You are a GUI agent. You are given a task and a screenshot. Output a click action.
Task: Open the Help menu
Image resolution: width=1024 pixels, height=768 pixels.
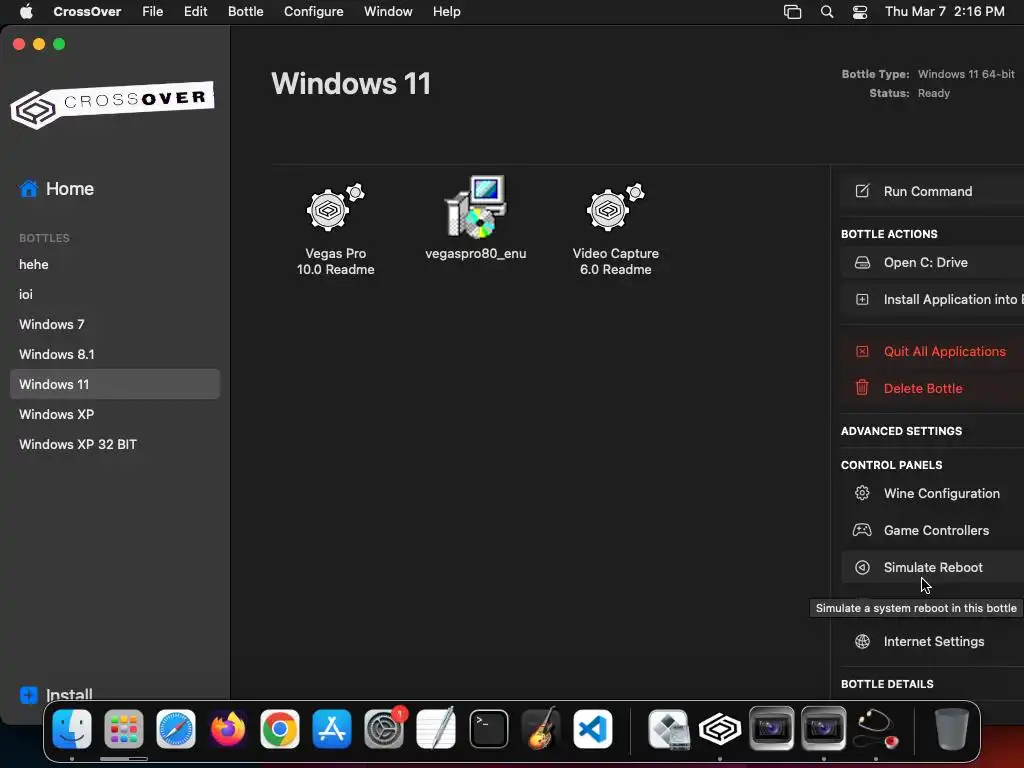coord(447,12)
